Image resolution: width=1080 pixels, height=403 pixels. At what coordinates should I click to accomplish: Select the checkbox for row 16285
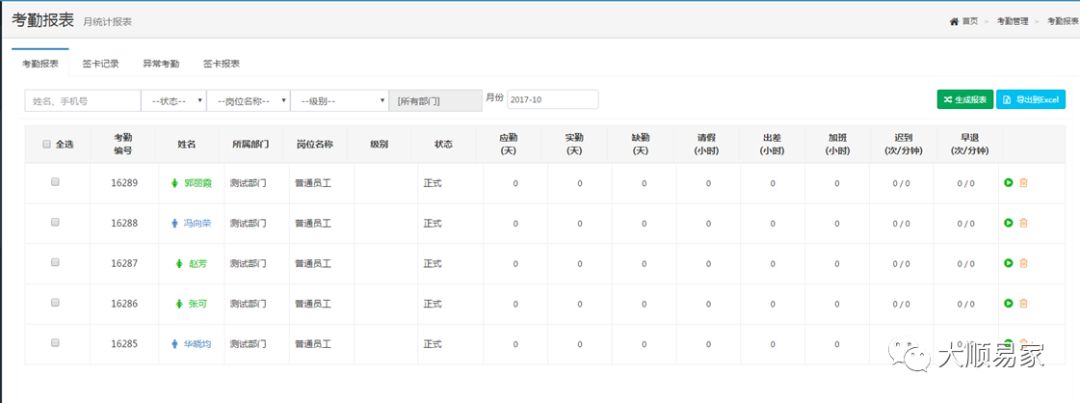(56, 342)
